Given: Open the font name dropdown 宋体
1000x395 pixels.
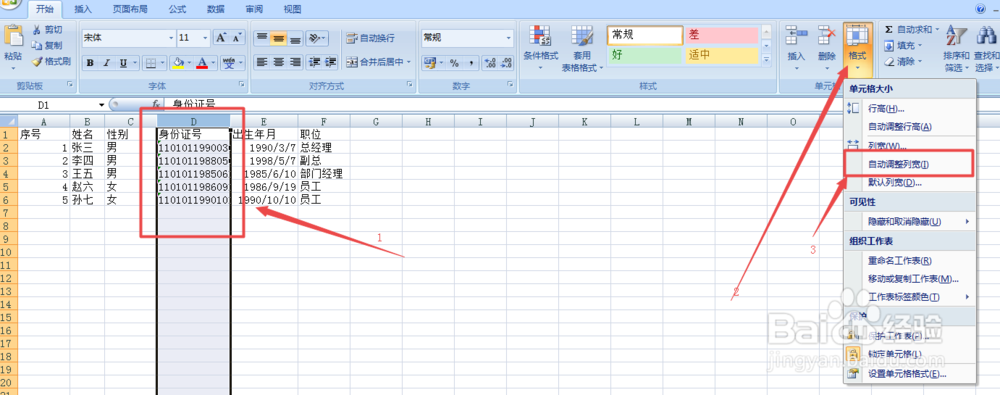Looking at the screenshot, I should (171, 38).
